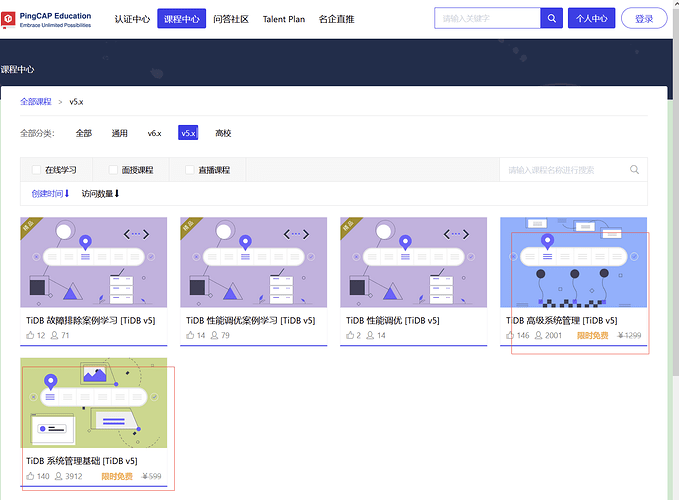Toggle the 在线学习 checkbox
This screenshot has height=500, width=679.
click(36, 170)
